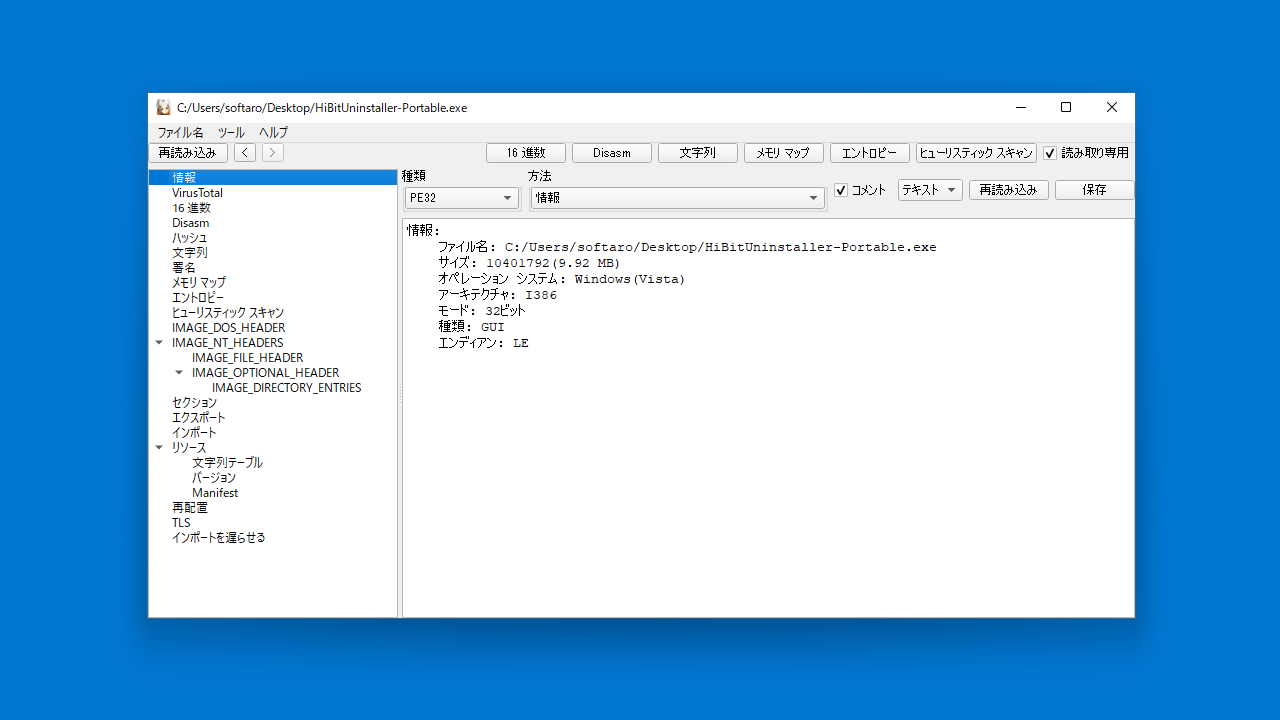
Task: Minimize the window
Action: [1020, 107]
